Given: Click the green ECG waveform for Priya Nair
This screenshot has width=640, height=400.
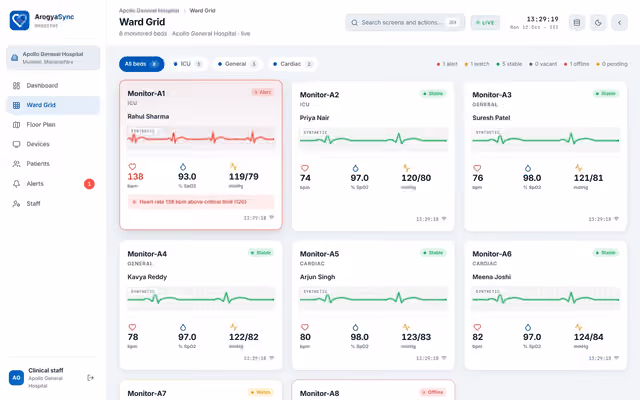Looking at the screenshot, I should point(373,139).
